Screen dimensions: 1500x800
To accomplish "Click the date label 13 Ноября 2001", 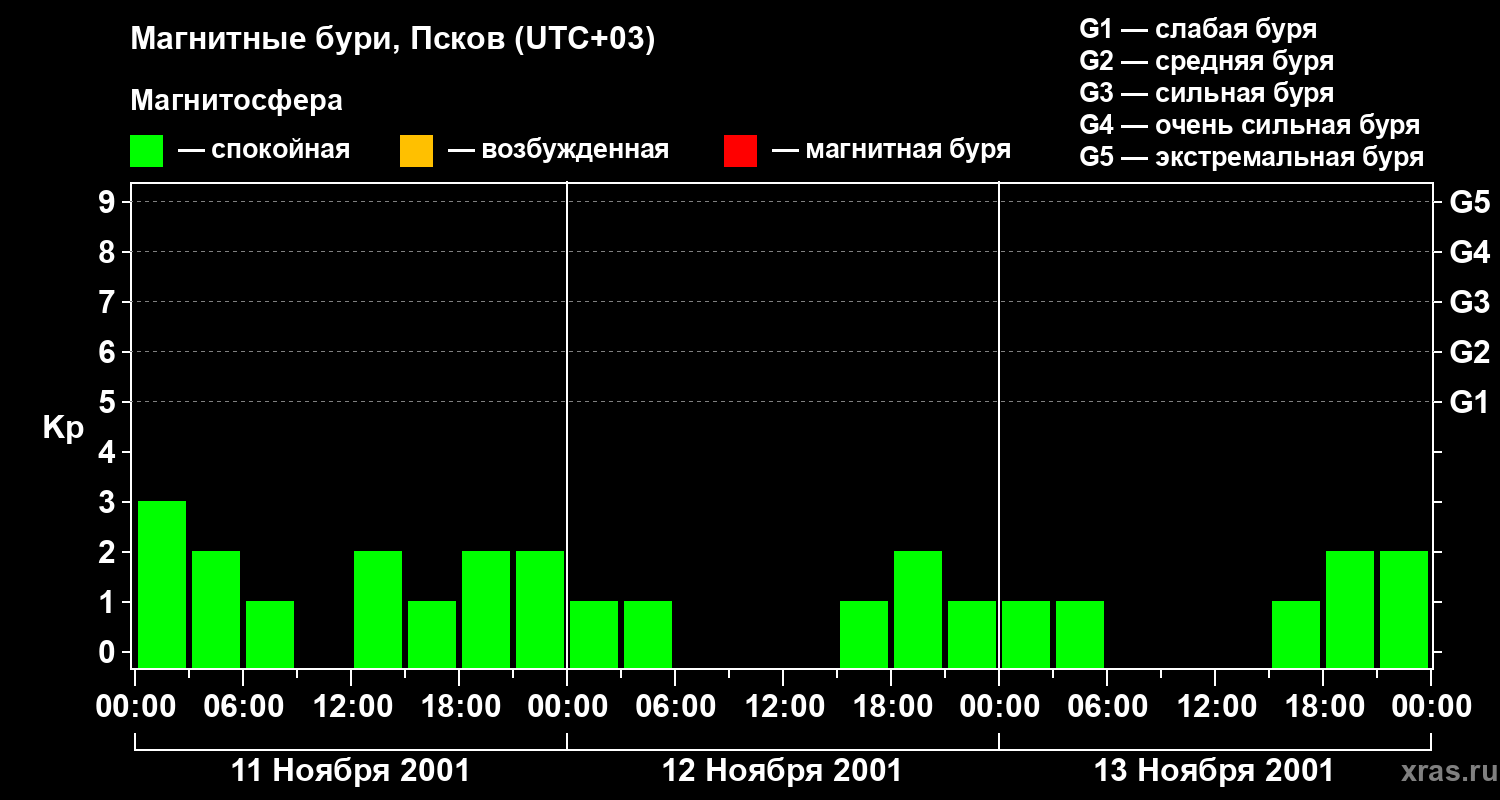I will tap(1214, 771).
